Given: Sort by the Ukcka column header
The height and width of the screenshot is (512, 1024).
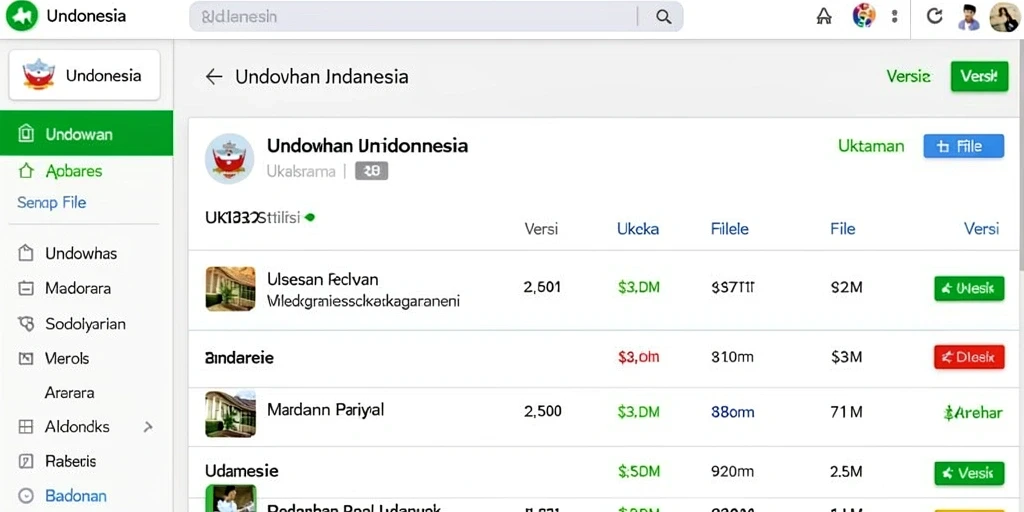Looking at the screenshot, I should pos(638,229).
